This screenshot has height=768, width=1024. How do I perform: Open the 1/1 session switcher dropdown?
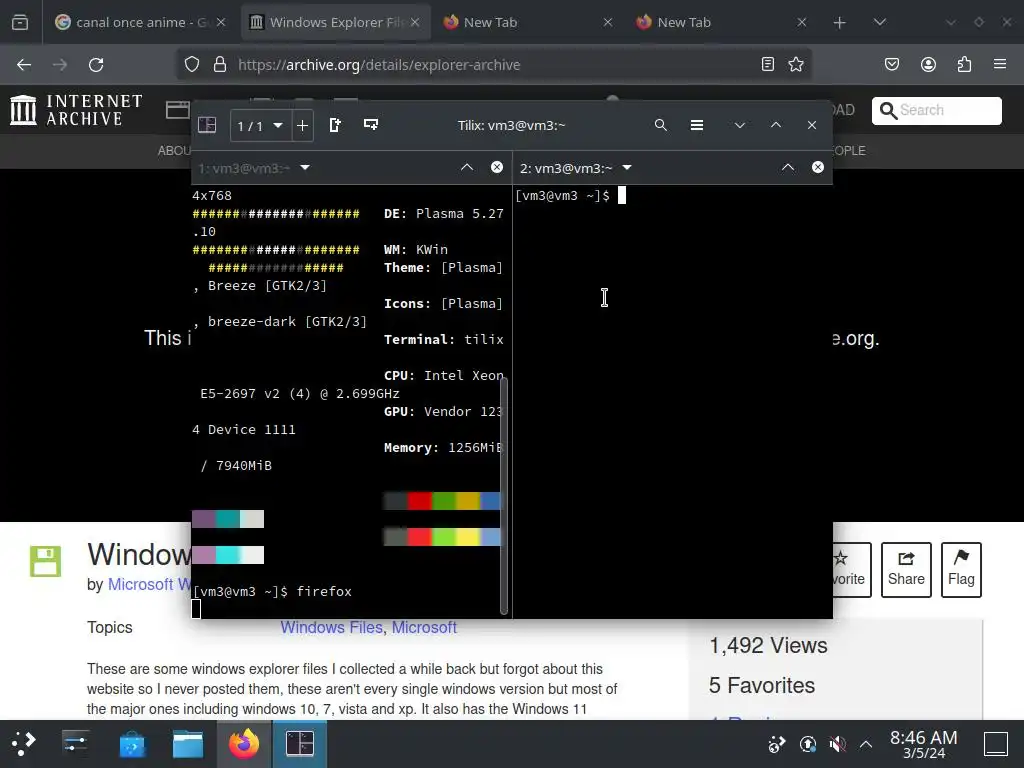tap(260, 125)
